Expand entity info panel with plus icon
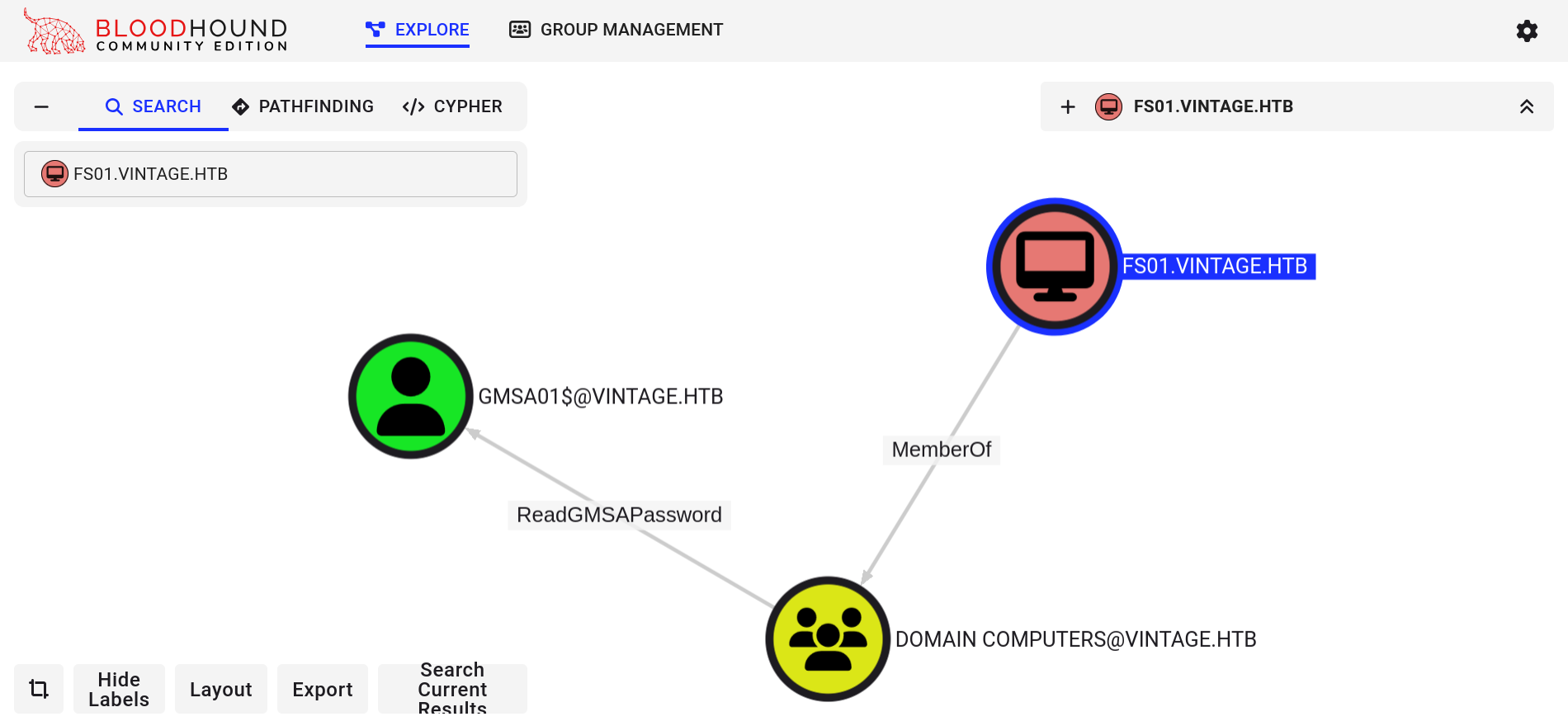1568x726 pixels. point(1068,106)
